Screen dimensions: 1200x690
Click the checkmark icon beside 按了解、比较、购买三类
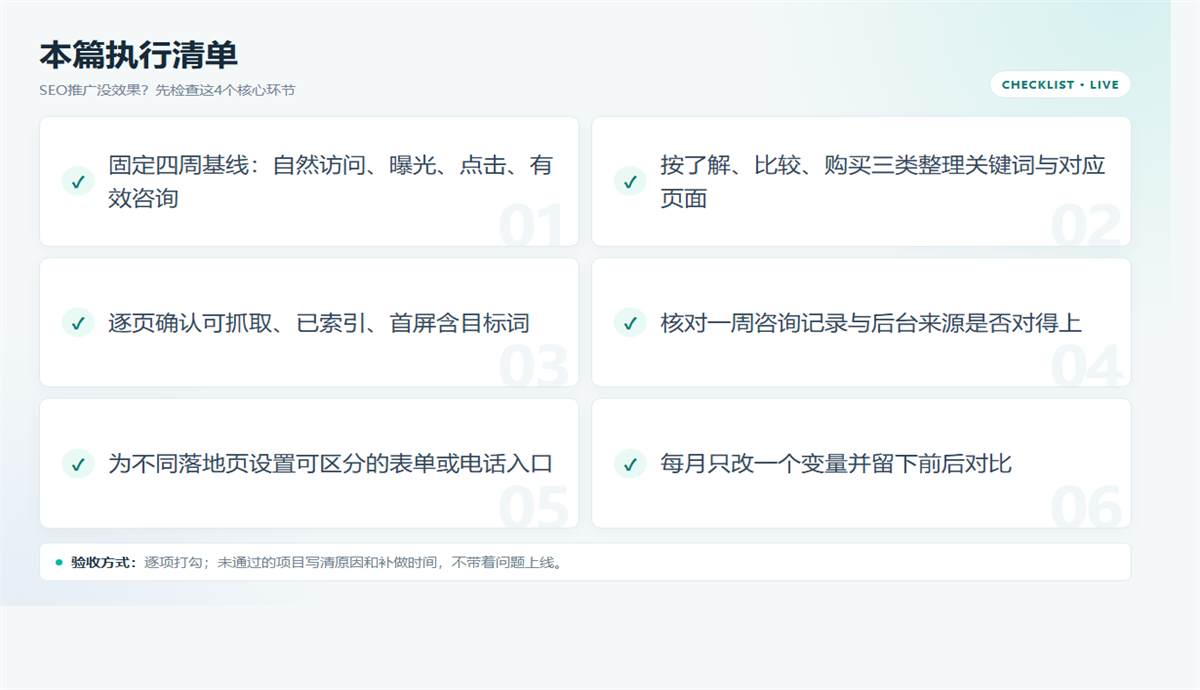630,181
